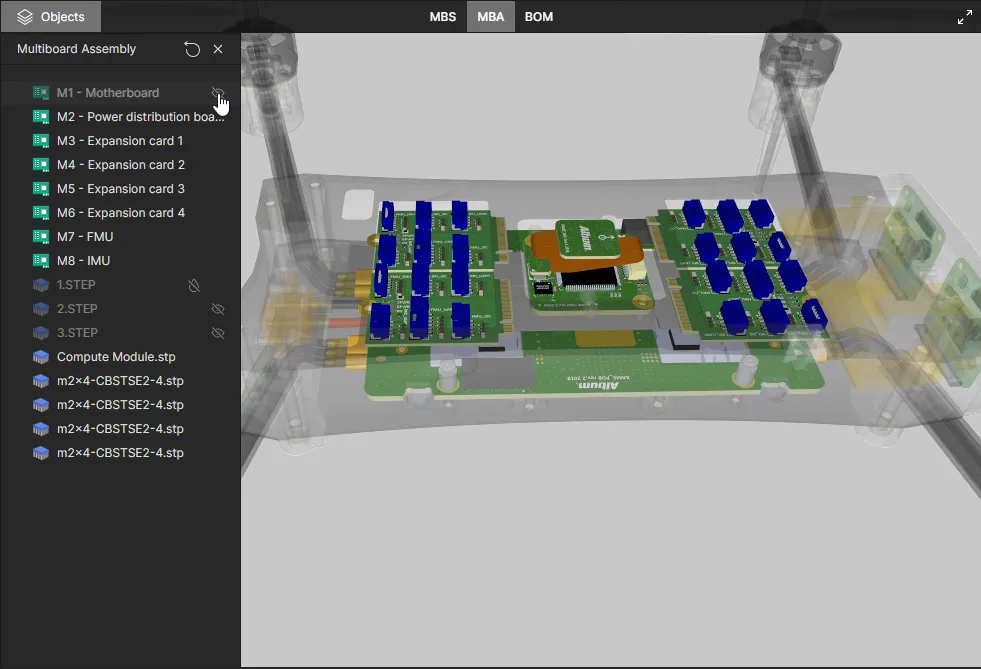Select 'M8 - IMU' in the list
Image resolution: width=981 pixels, height=669 pixels.
(x=83, y=260)
